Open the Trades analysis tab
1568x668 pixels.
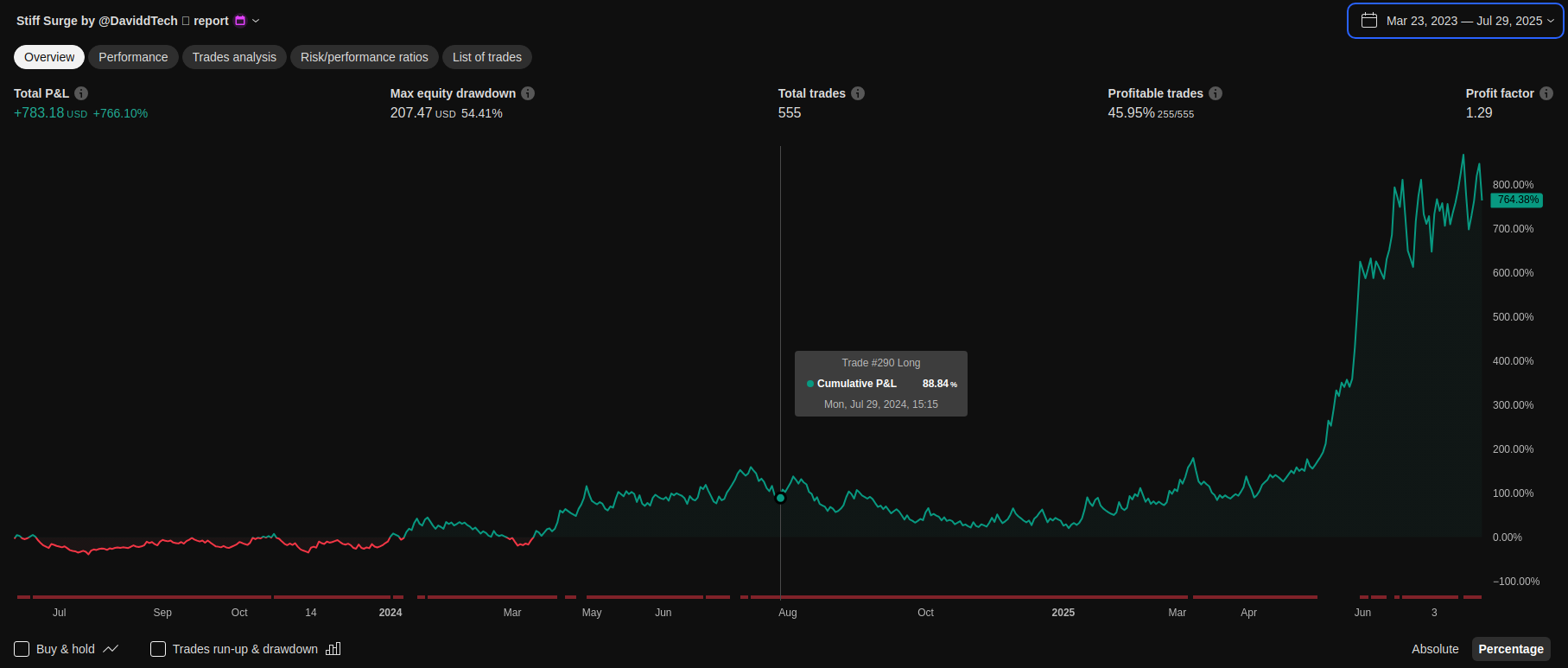(234, 57)
